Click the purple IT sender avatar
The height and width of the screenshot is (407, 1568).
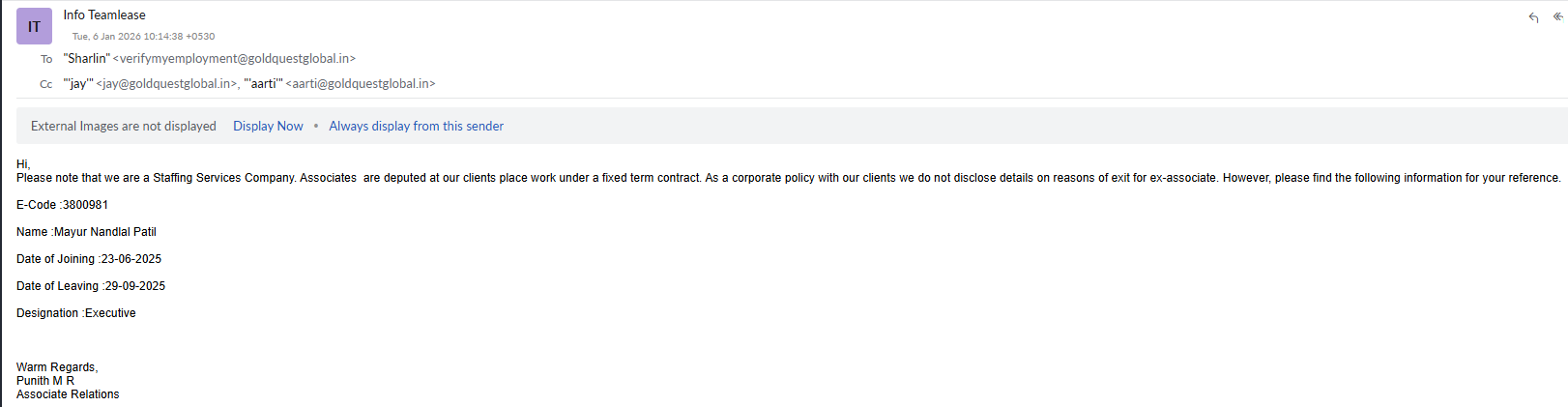click(x=34, y=26)
